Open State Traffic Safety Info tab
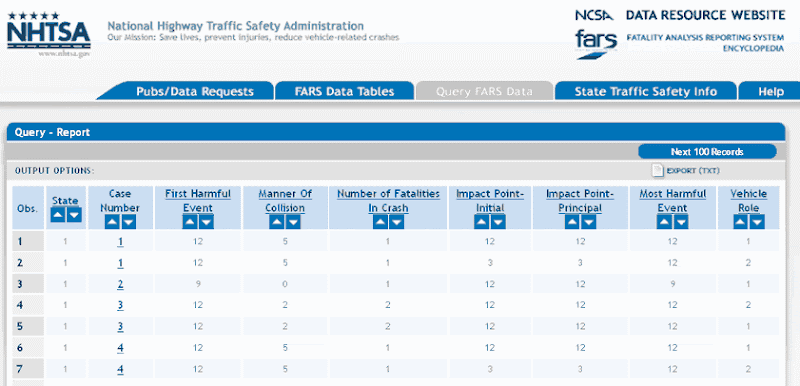The height and width of the screenshot is (386, 800). [645, 91]
